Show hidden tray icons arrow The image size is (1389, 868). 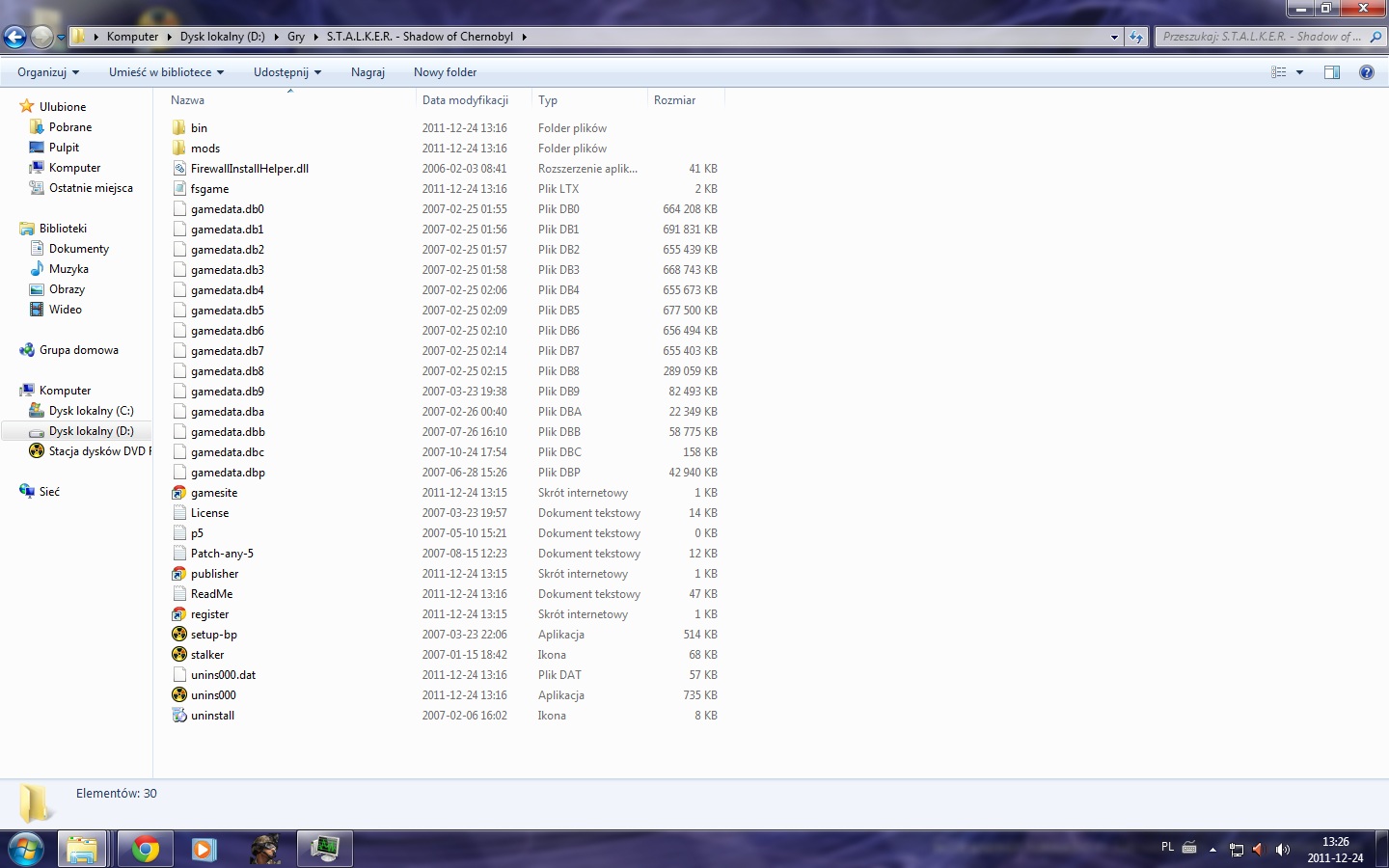tap(1212, 850)
